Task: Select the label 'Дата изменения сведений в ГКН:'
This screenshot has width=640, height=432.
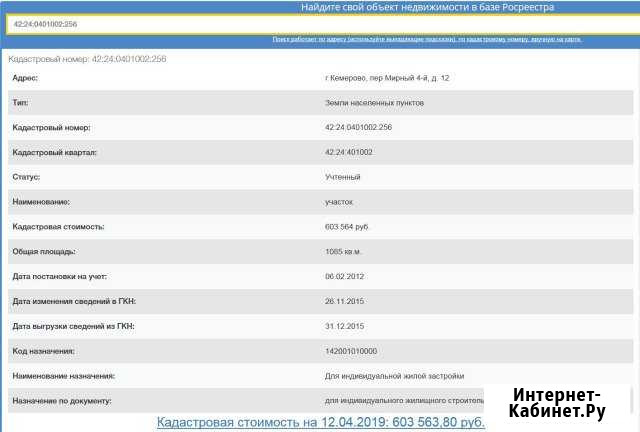Action: (74, 301)
